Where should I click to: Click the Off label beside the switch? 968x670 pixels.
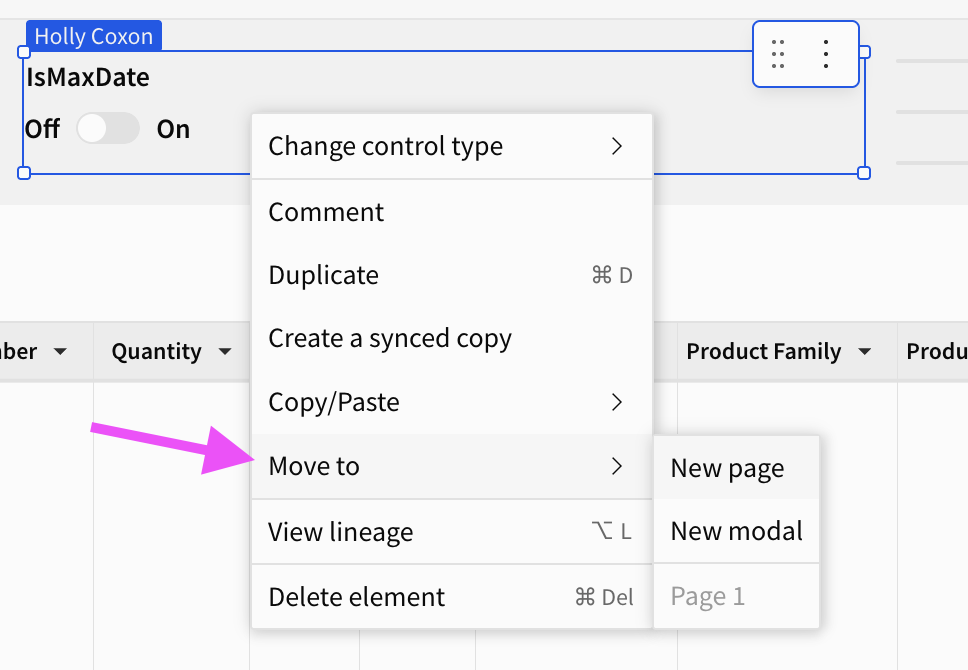[x=42, y=128]
